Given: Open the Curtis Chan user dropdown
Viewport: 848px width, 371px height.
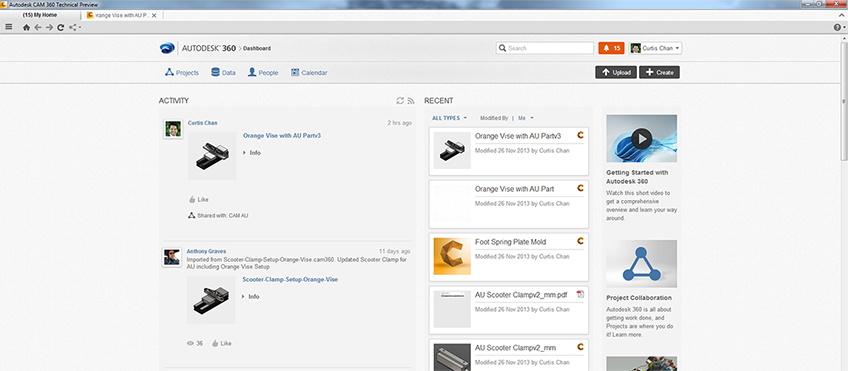Looking at the screenshot, I should (x=655, y=48).
